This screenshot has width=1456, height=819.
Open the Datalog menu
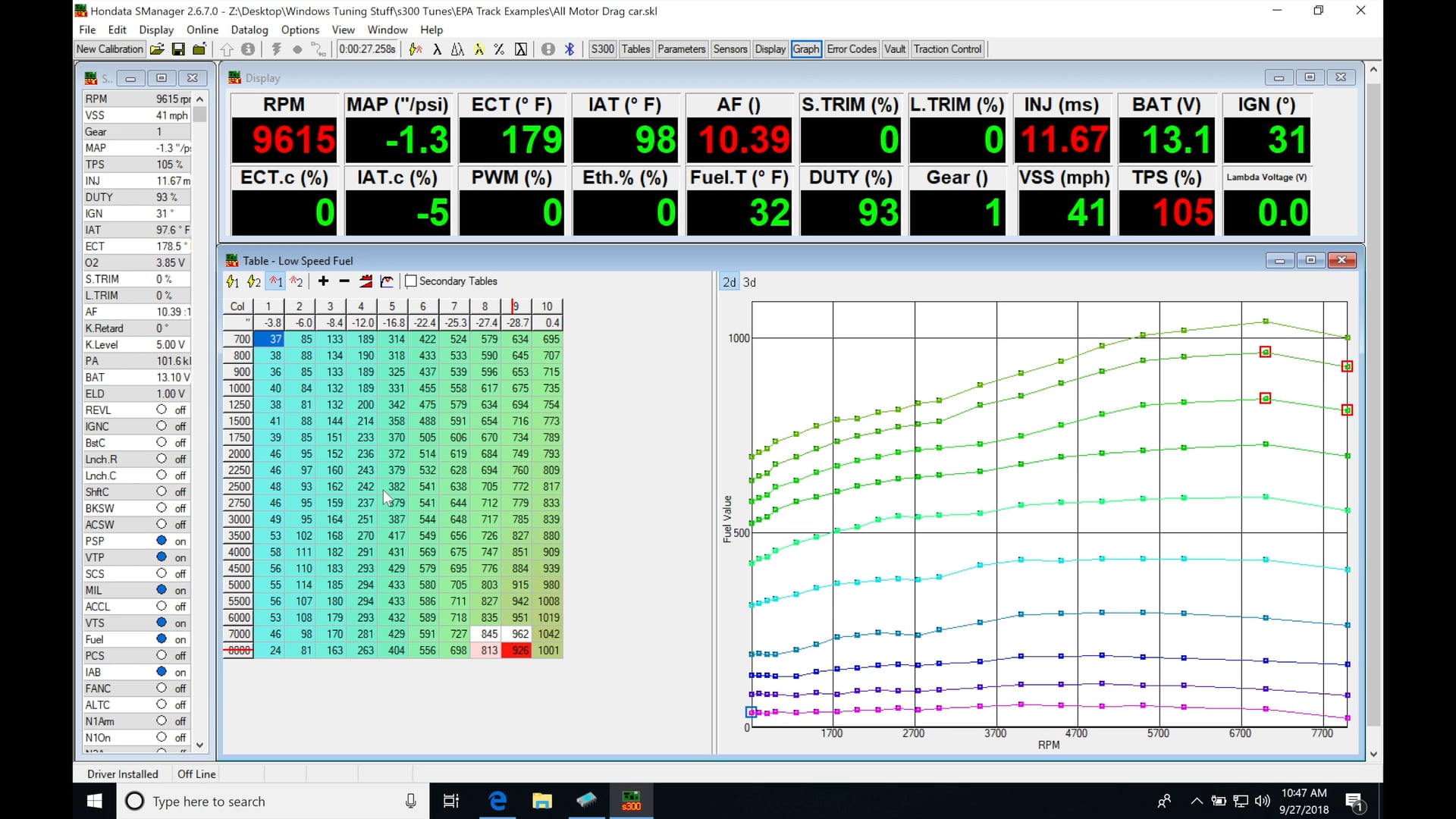[x=249, y=30]
